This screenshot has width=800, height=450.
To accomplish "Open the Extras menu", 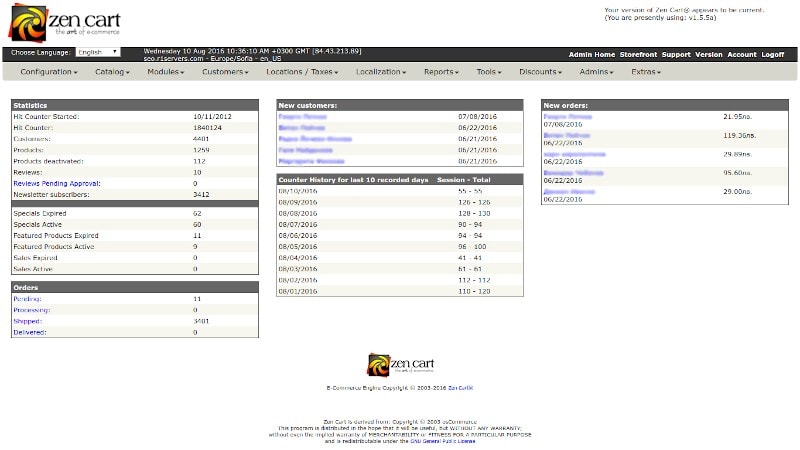I will tap(646, 72).
